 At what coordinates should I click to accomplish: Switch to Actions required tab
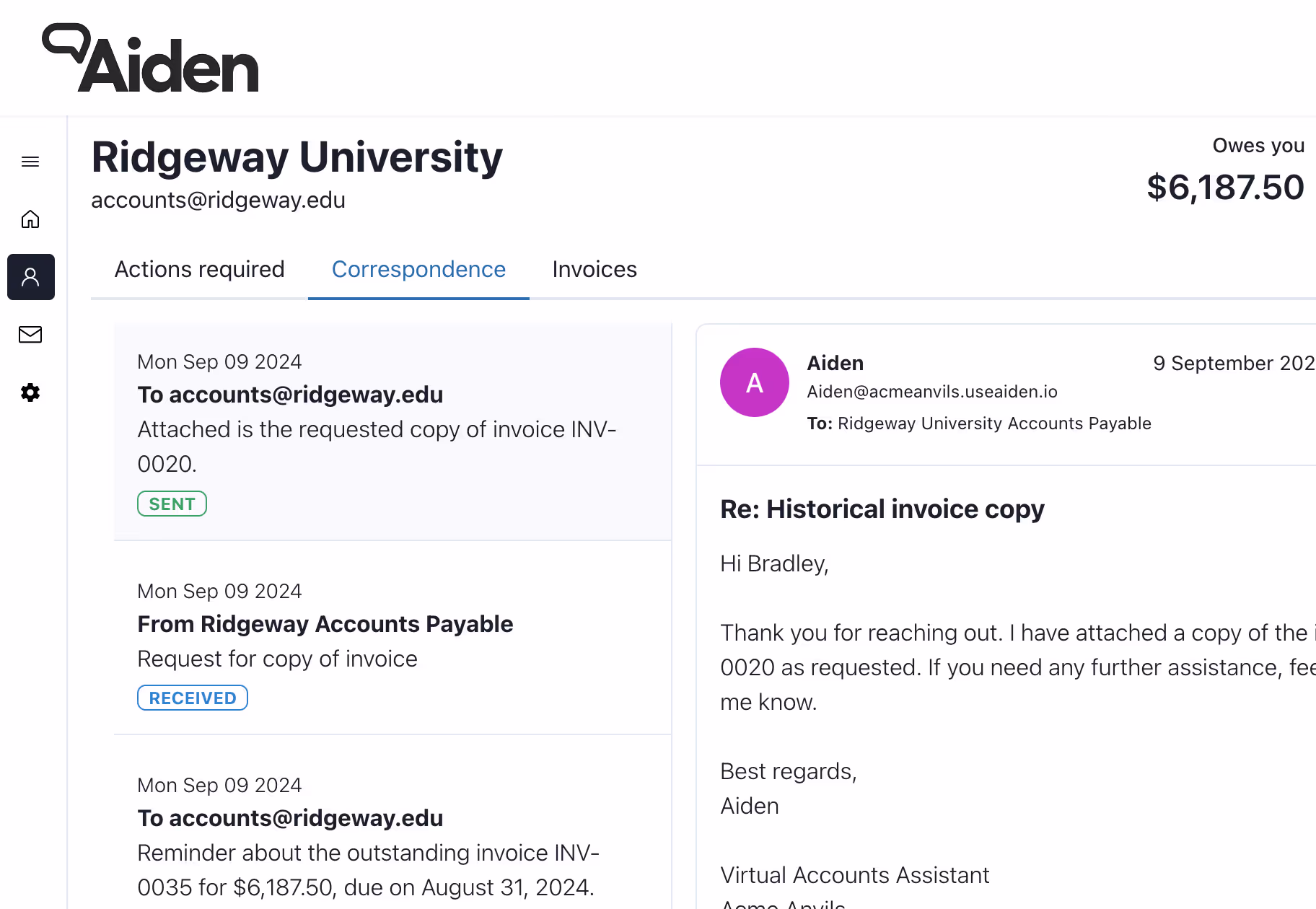tap(199, 269)
